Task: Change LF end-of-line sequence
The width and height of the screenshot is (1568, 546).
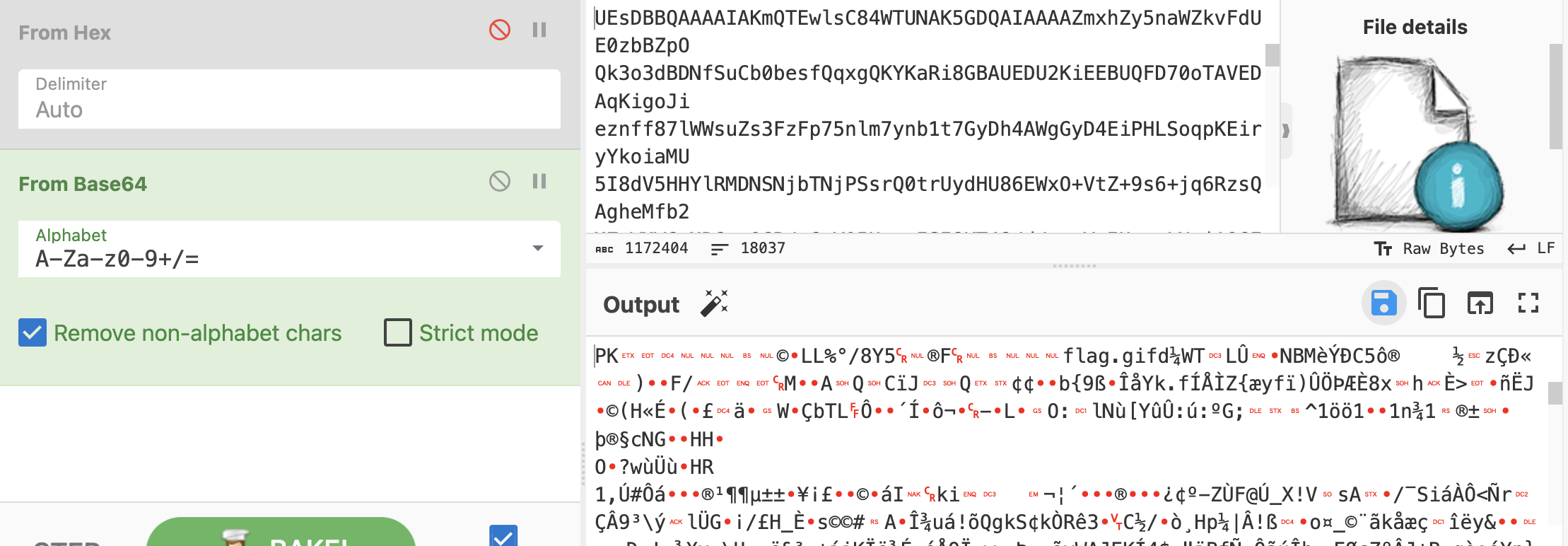Action: (x=1531, y=249)
